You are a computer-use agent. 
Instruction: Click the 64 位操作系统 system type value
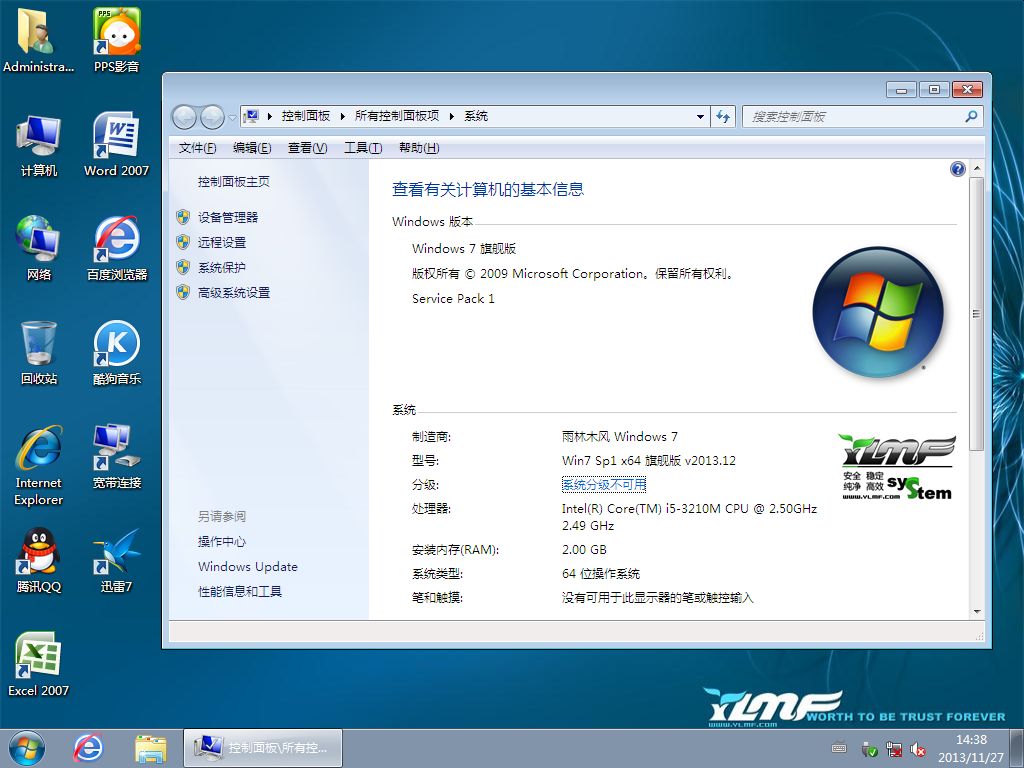[x=601, y=574]
